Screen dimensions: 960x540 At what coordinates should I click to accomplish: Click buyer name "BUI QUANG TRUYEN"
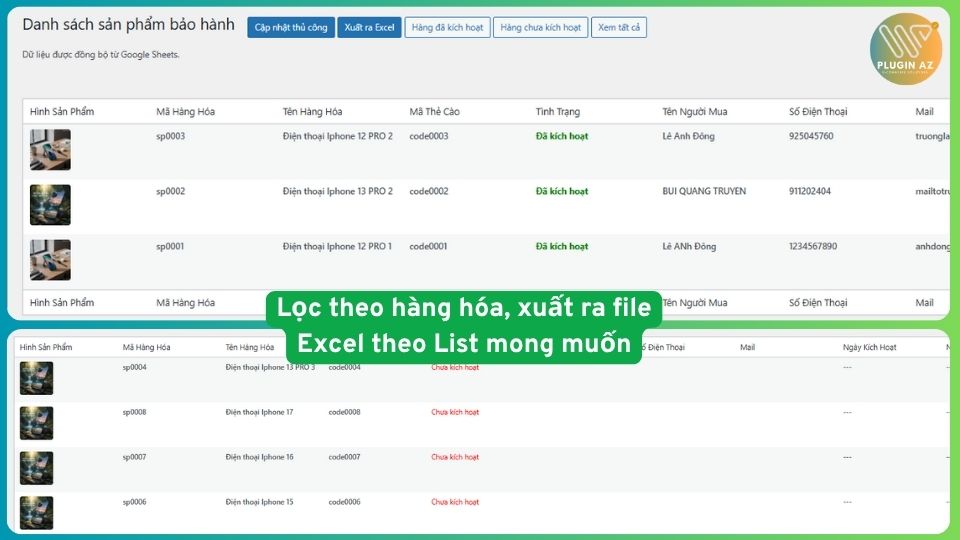tap(704, 191)
